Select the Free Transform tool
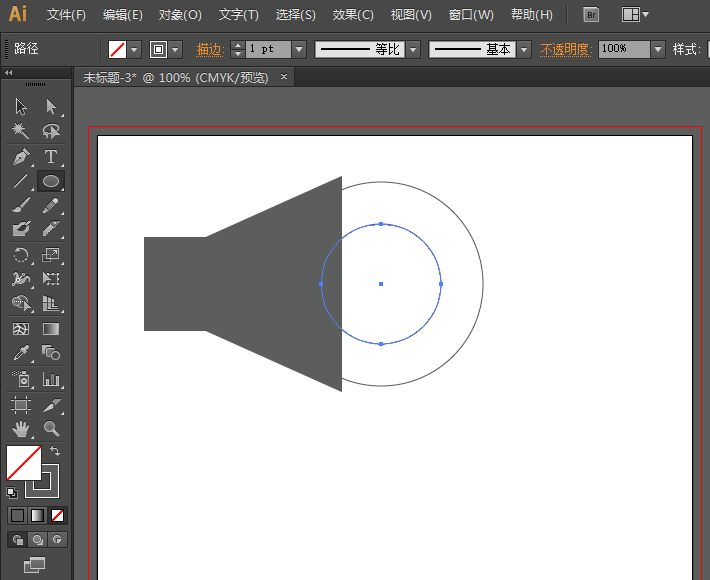710x580 pixels. pyautogui.click(x=51, y=278)
